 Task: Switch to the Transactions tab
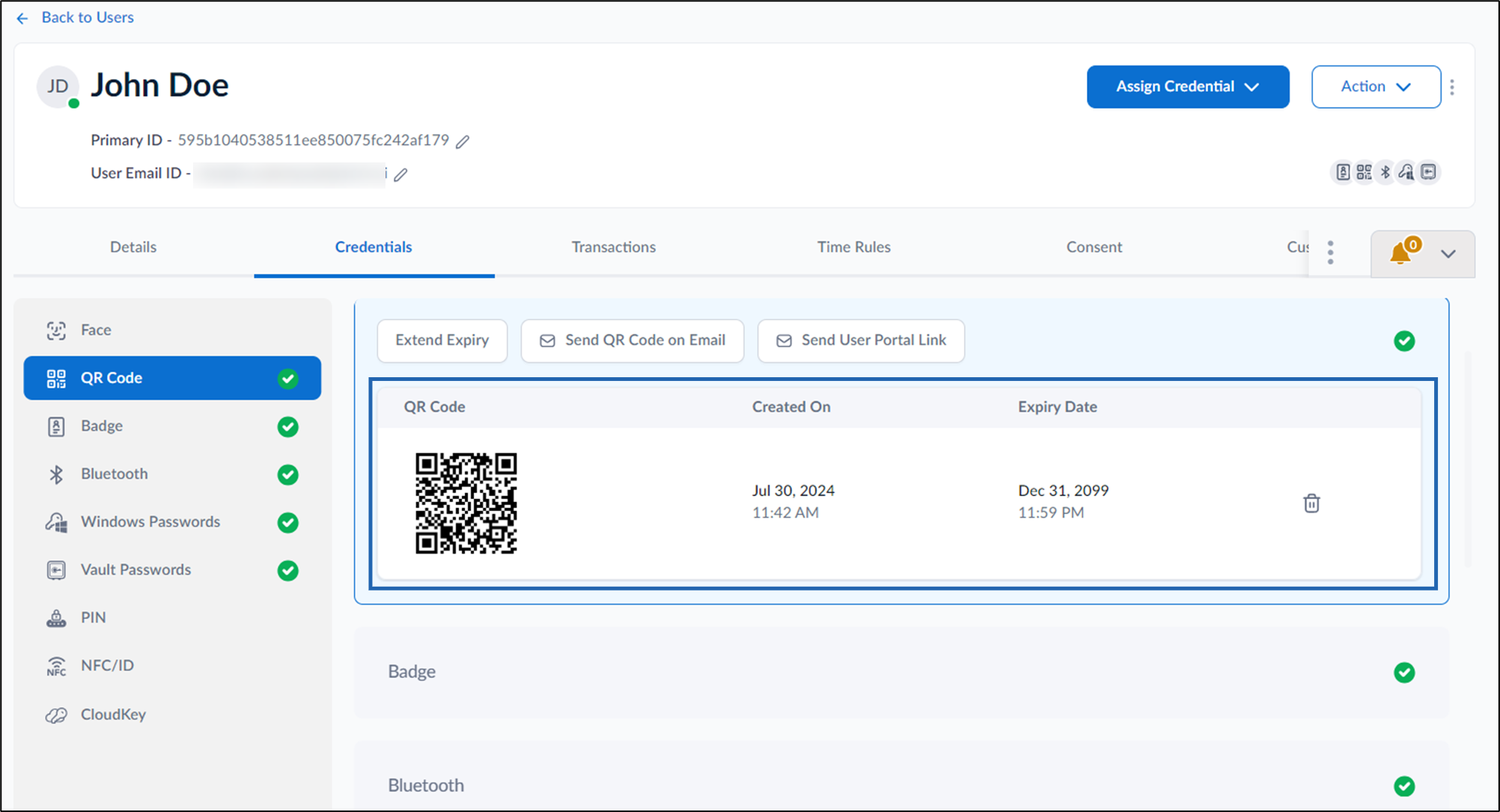tap(614, 247)
